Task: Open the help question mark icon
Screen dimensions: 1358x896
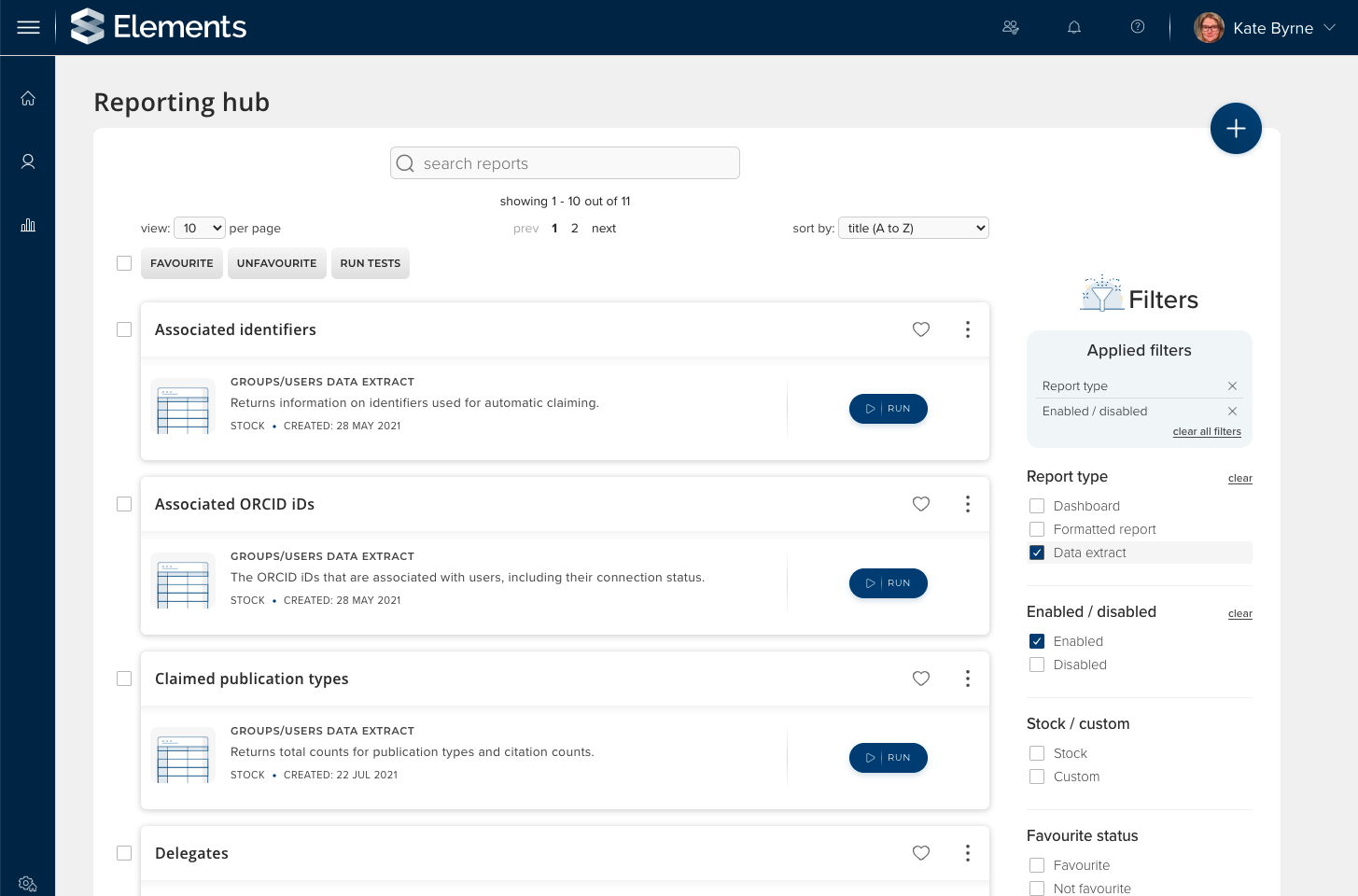Action: coord(1137,27)
